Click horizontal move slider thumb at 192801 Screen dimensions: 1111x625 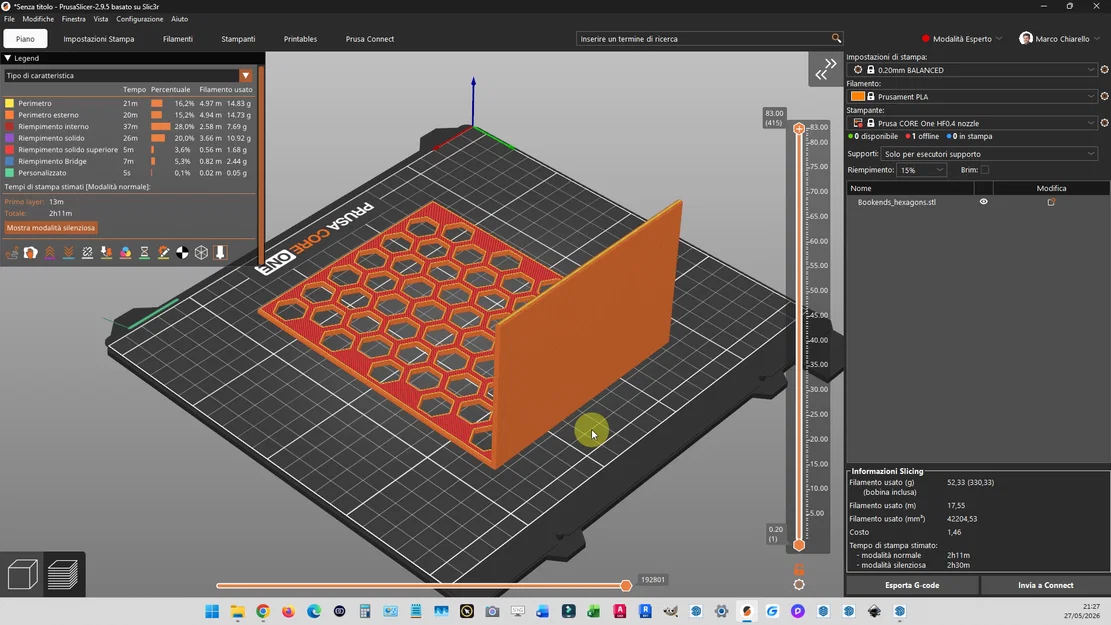pyautogui.click(x=626, y=585)
